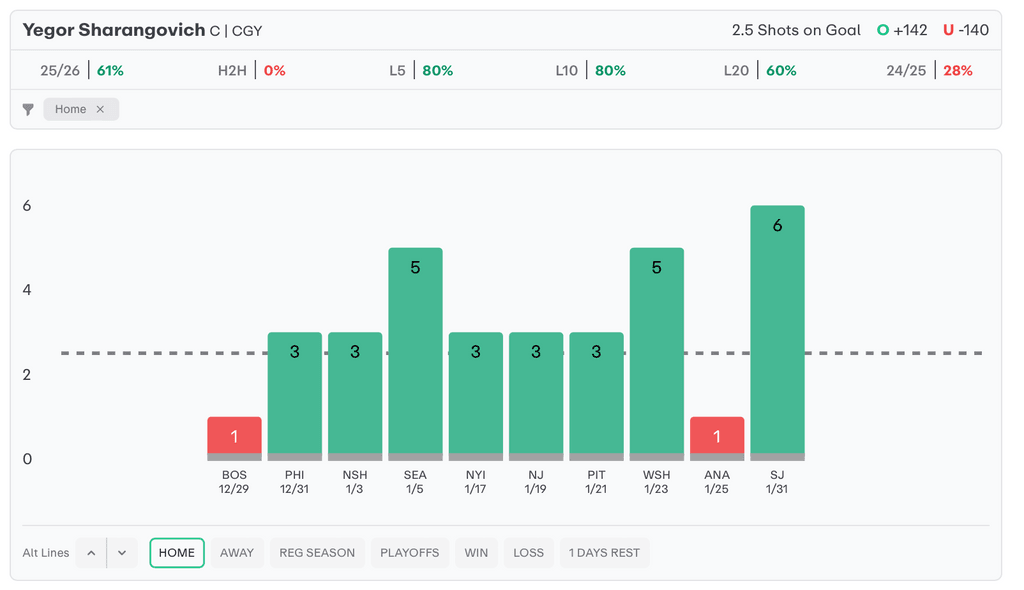Image resolution: width=1024 pixels, height=590 pixels.
Task: Enable the AWAY games filter
Action: (x=237, y=553)
